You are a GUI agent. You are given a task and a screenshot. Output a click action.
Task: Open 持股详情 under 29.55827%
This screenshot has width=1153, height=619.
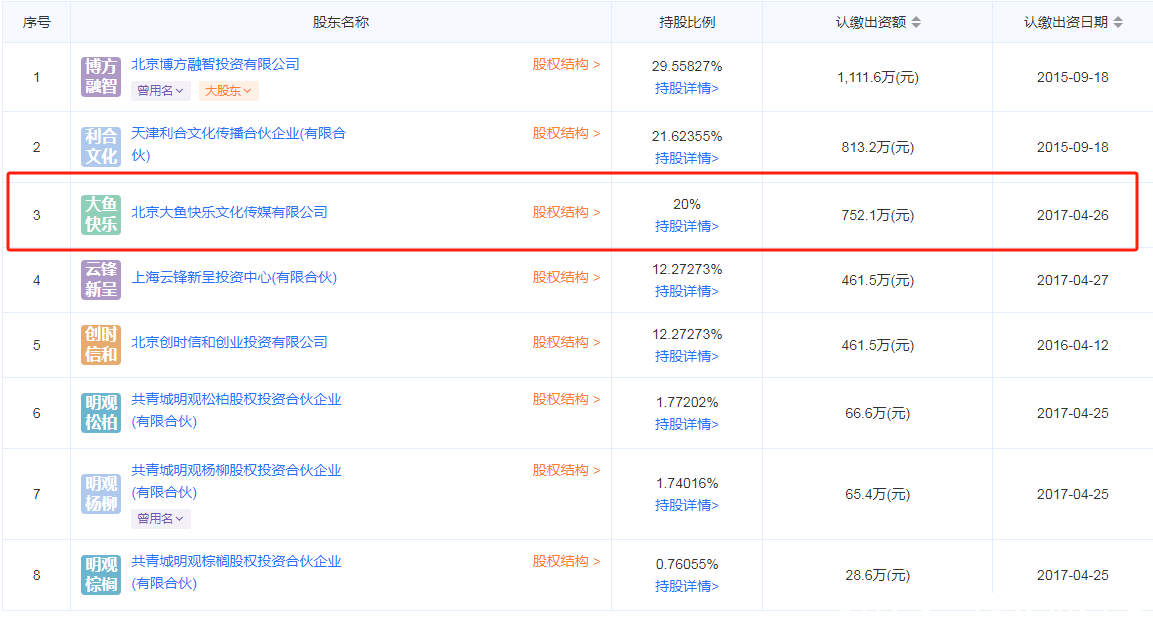687,88
